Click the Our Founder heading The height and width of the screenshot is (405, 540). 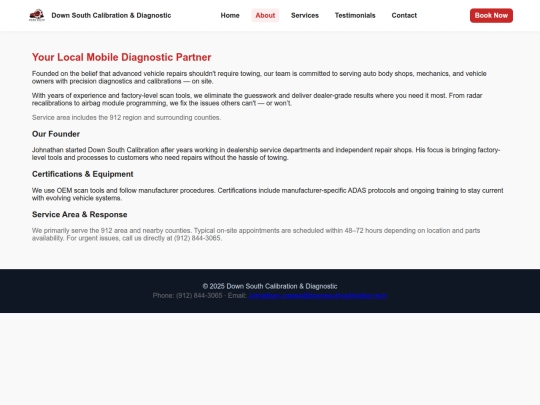point(56,134)
